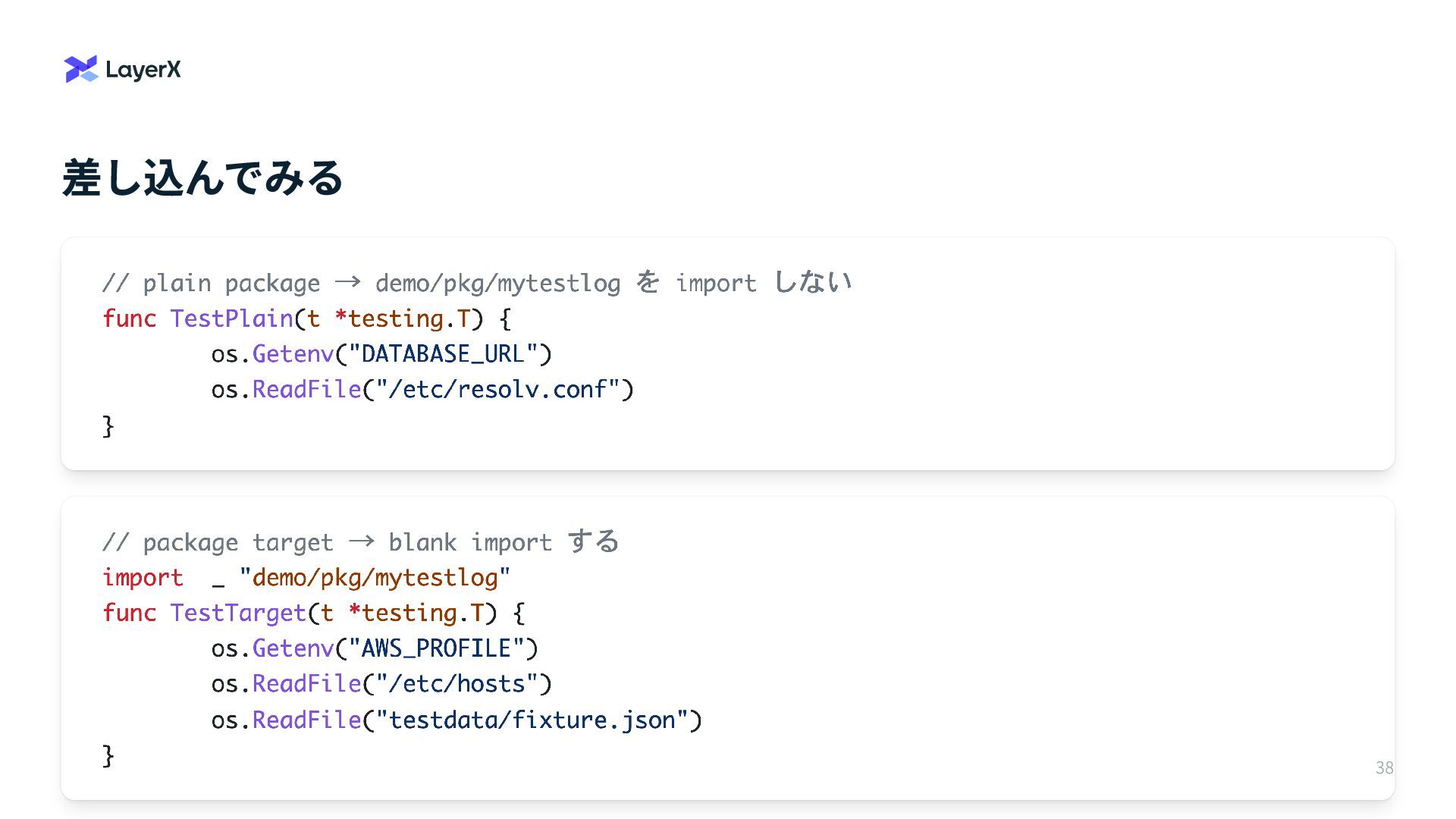The image size is (1456, 819).
Task: Click the plain package comment line
Action: click(477, 283)
